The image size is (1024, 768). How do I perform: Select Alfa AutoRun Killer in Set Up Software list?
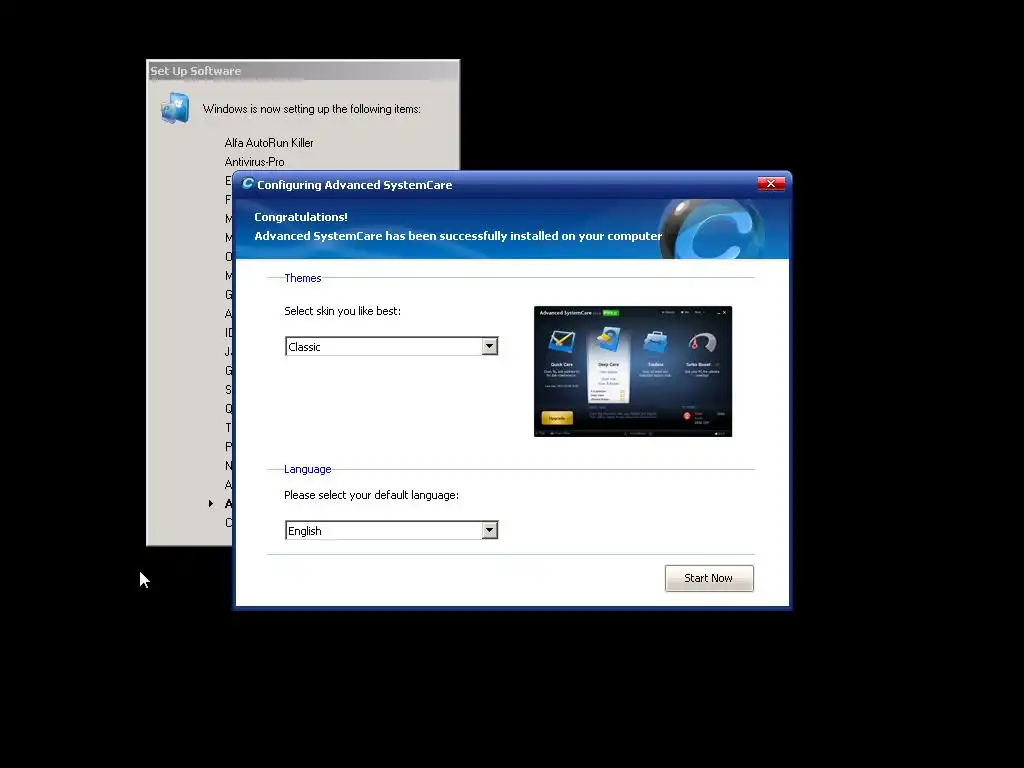(x=269, y=142)
